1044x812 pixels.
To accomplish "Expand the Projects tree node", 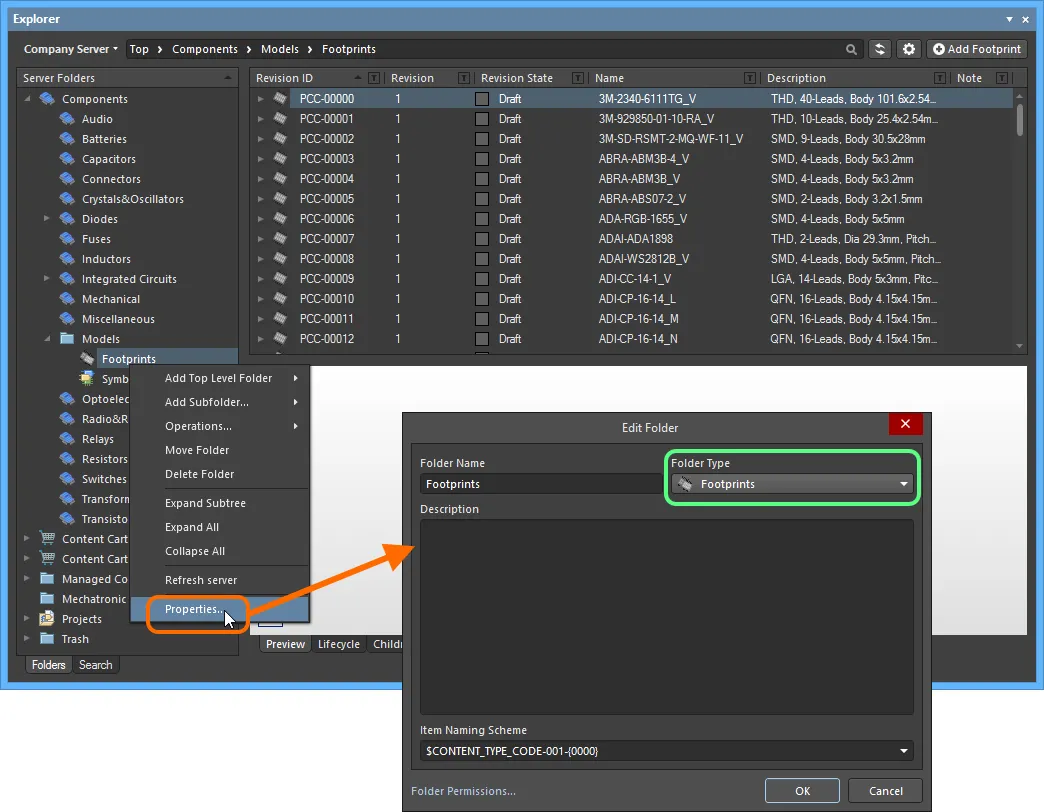I will pyautogui.click(x=27, y=618).
